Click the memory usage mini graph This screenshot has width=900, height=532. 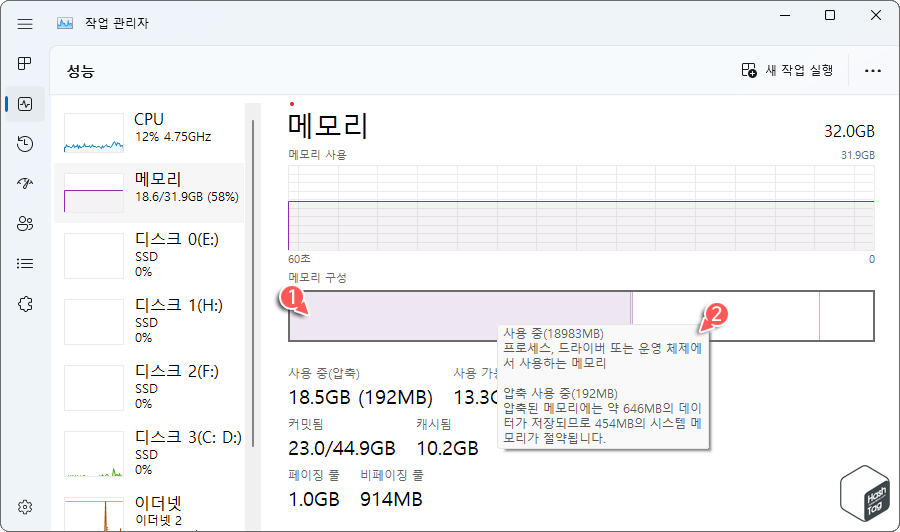[x=94, y=193]
